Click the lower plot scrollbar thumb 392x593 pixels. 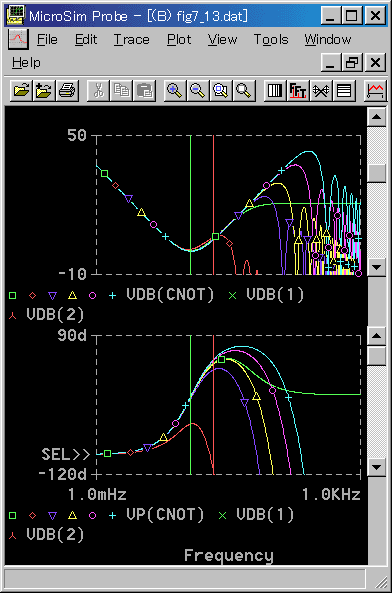pyautogui.click(x=377, y=355)
